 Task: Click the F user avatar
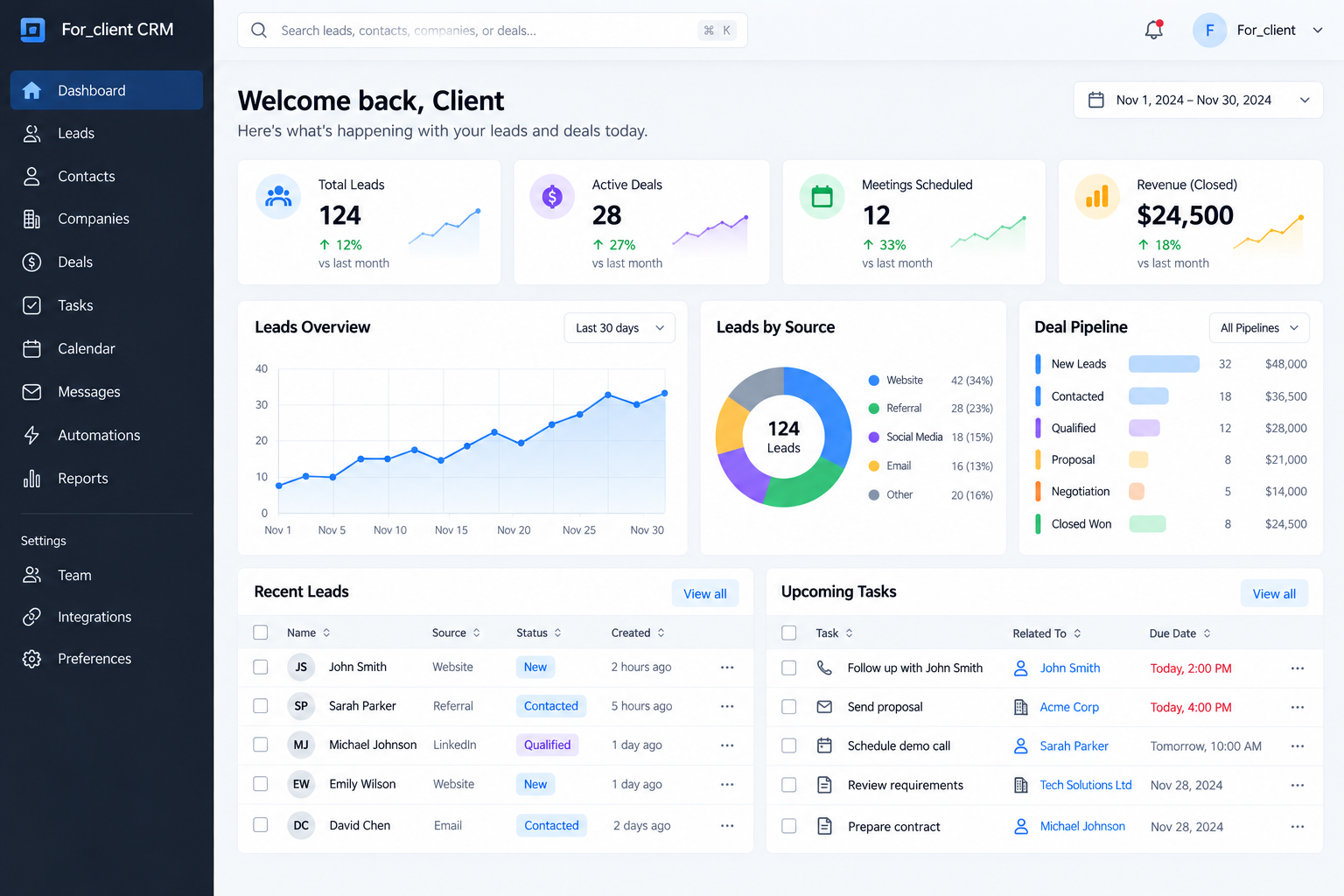pos(1210,30)
